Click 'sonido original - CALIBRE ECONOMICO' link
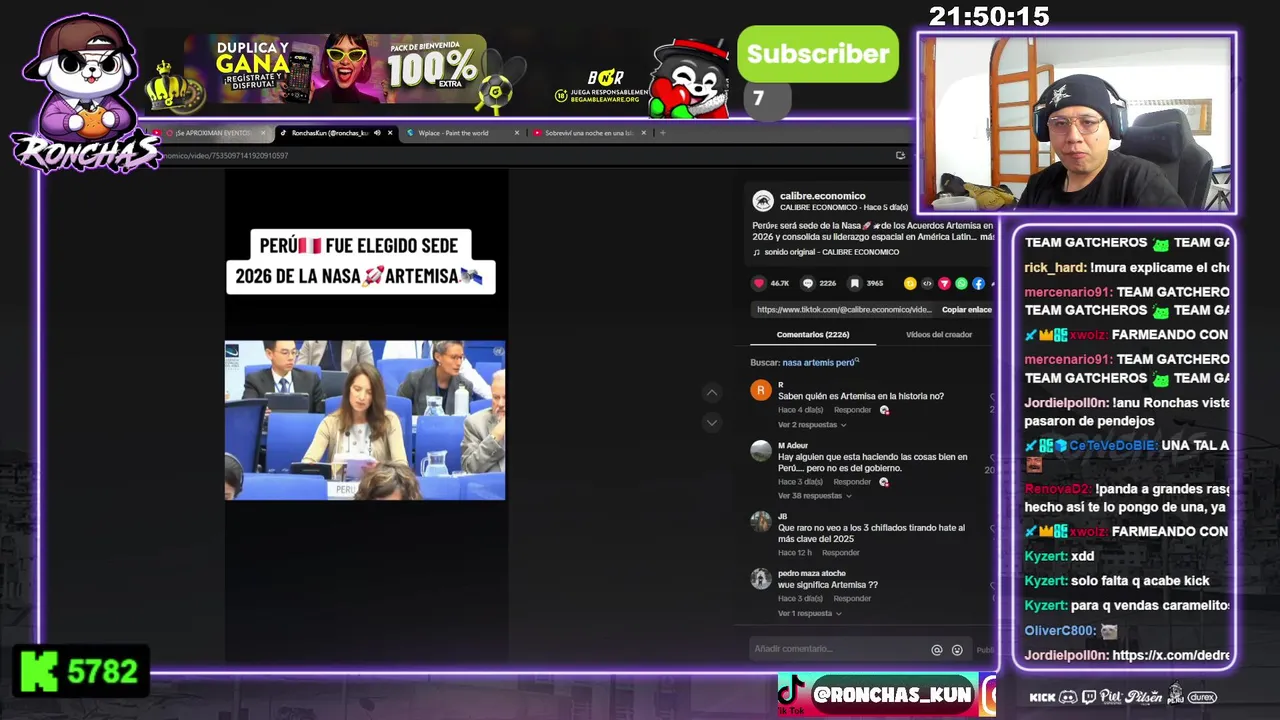1280x720 pixels. 832,252
